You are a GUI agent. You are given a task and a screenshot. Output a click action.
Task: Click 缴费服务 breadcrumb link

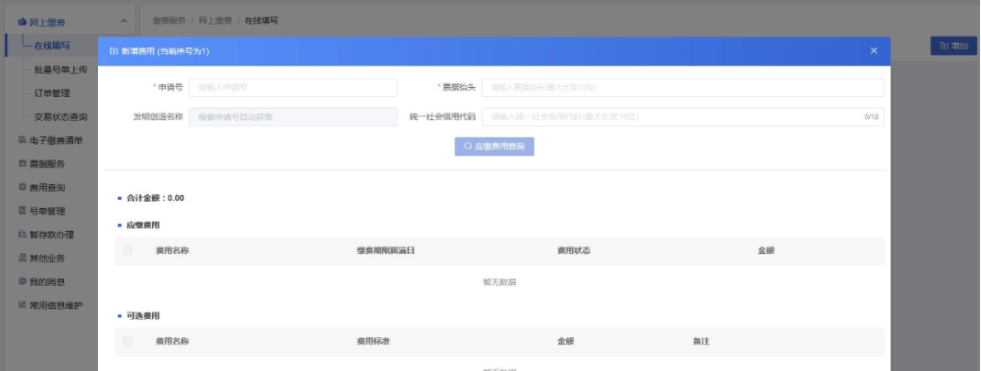click(169, 21)
